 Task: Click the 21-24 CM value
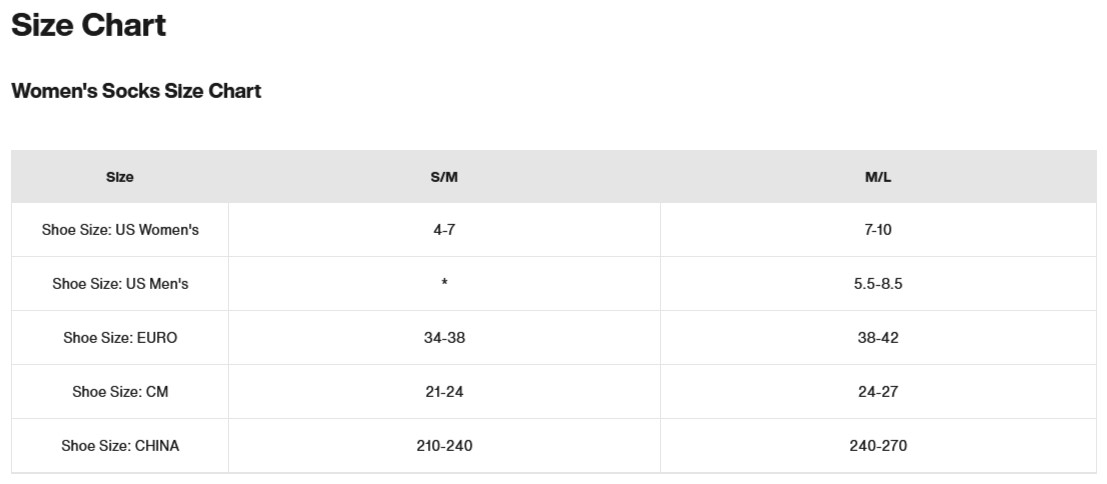coord(444,392)
